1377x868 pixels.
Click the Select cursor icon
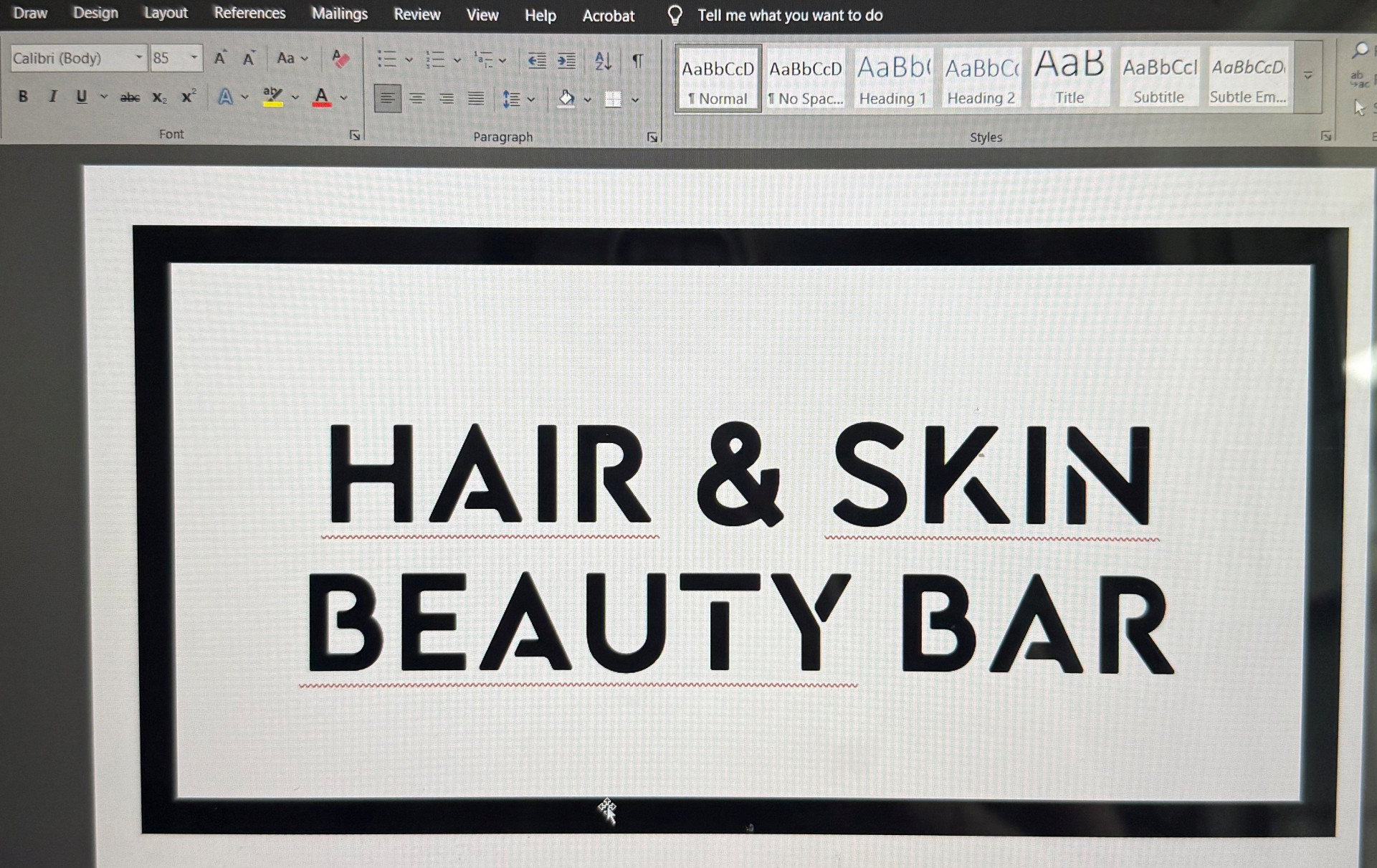[1359, 108]
